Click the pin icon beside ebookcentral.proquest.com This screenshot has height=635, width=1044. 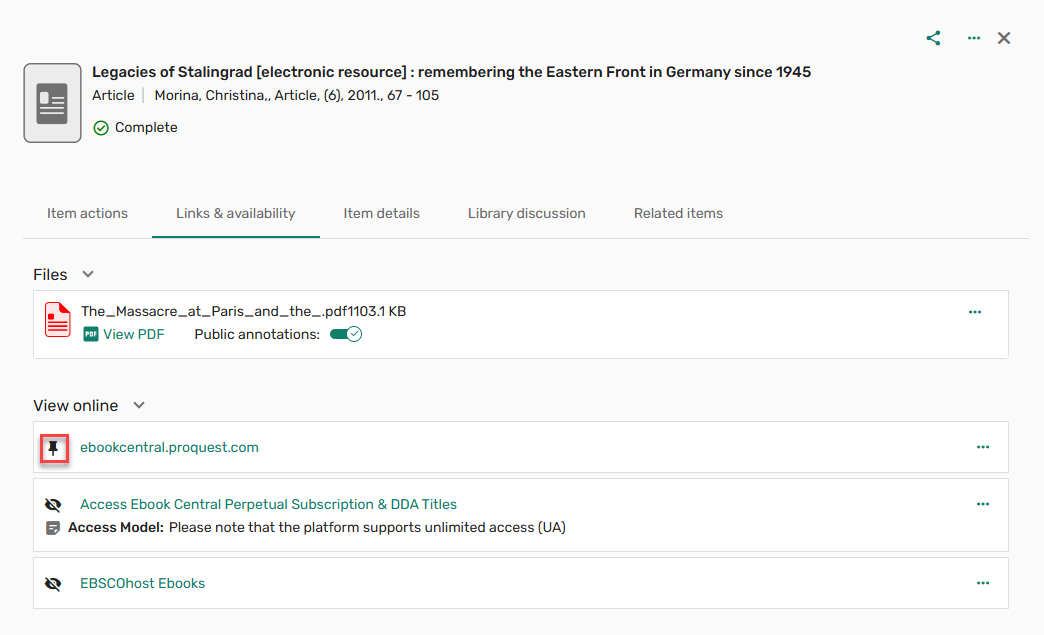pos(54,448)
